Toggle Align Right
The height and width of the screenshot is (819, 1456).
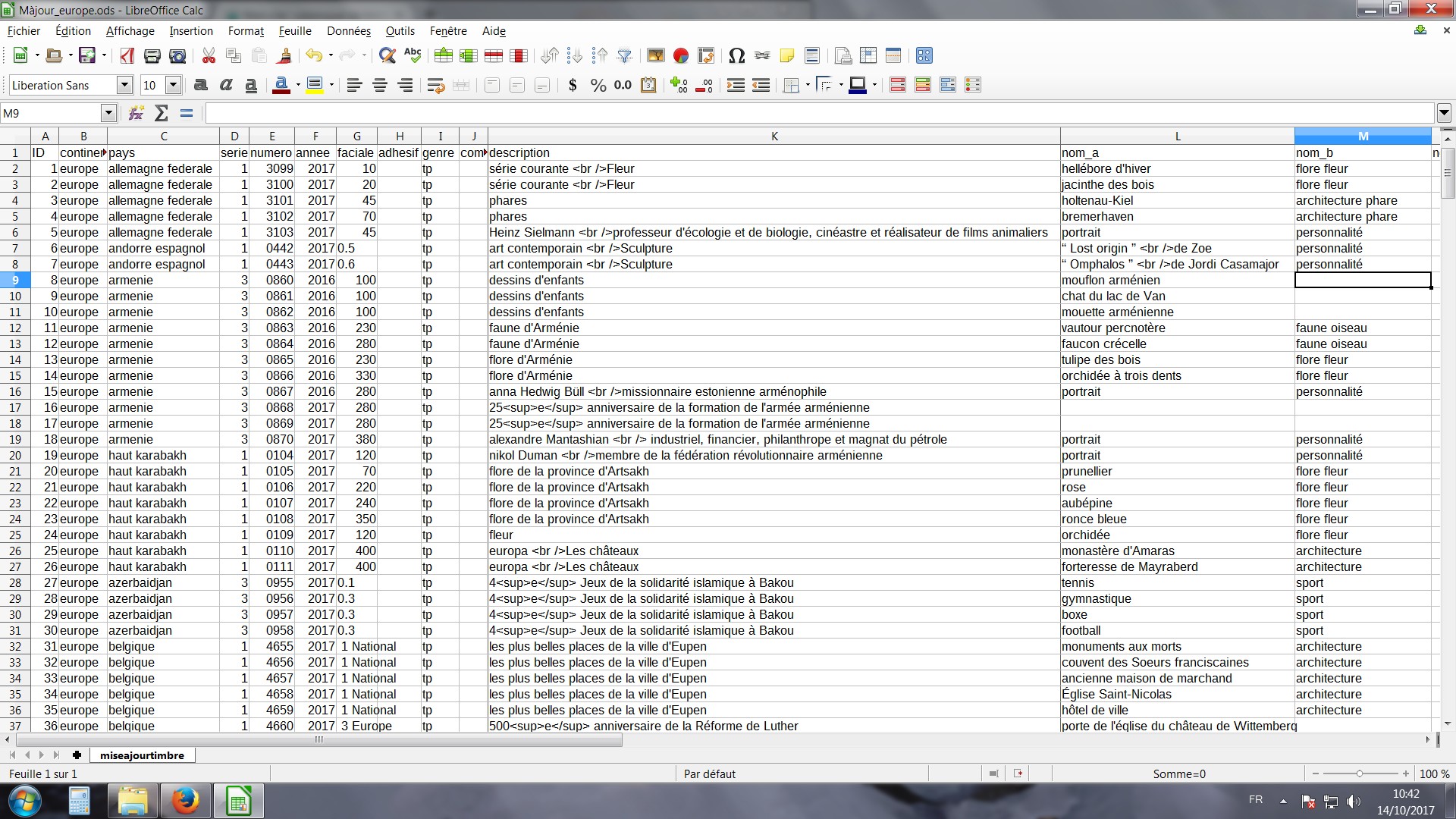click(405, 85)
